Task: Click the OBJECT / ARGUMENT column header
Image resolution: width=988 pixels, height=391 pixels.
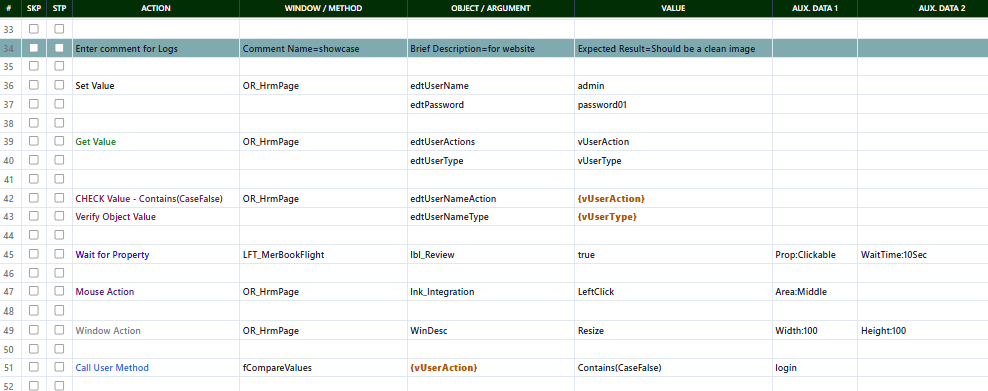Action: (x=491, y=8)
